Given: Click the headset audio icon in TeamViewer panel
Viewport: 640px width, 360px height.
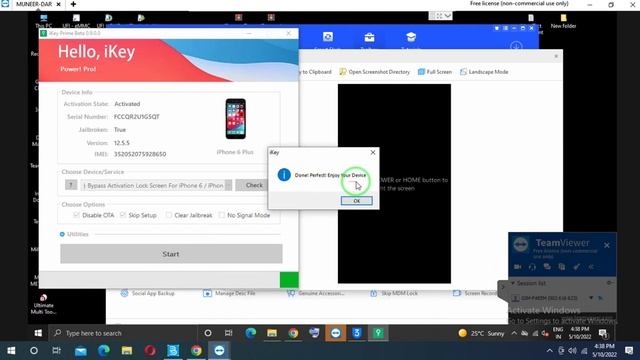Looking at the screenshot, I should click(532, 267).
